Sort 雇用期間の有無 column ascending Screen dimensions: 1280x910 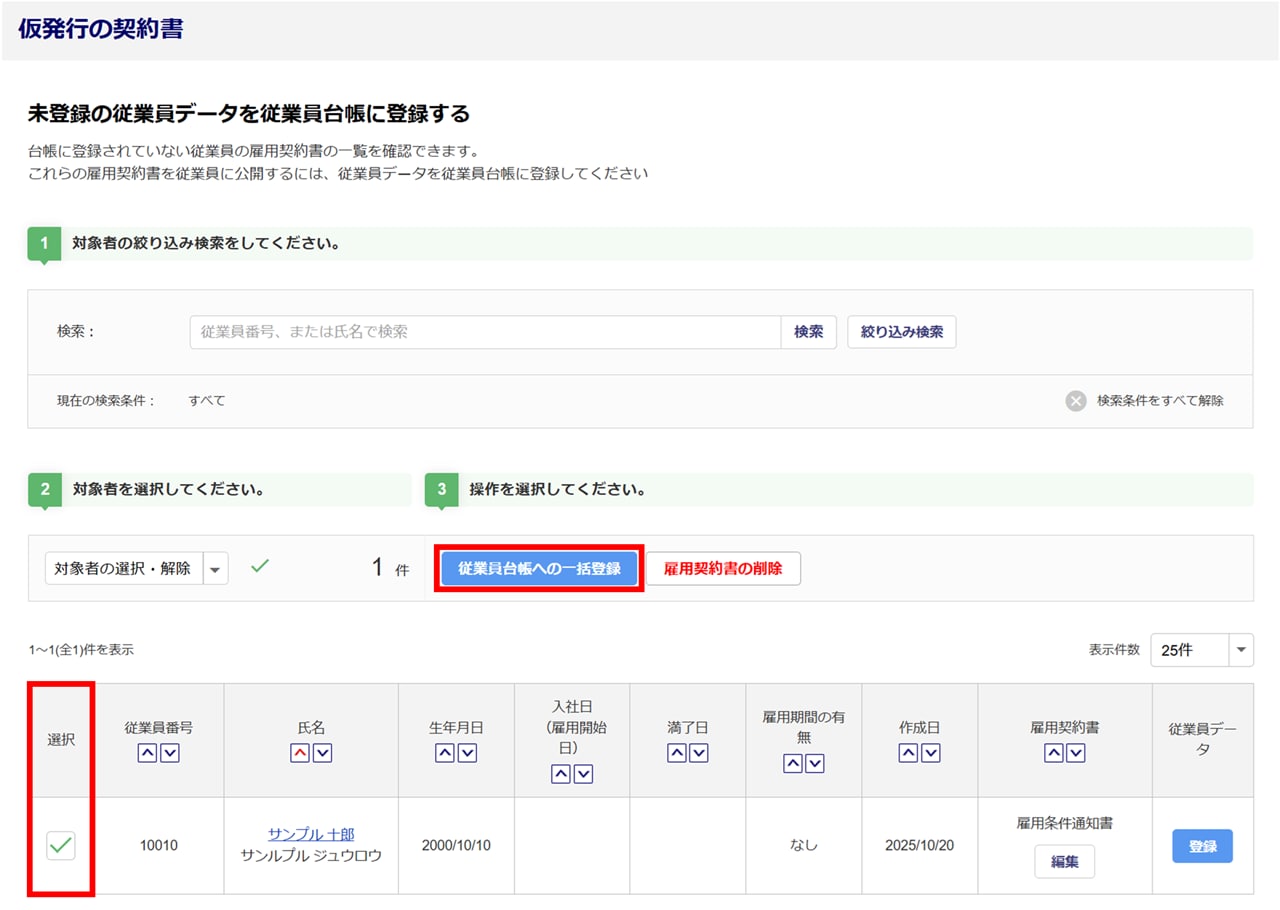point(793,764)
